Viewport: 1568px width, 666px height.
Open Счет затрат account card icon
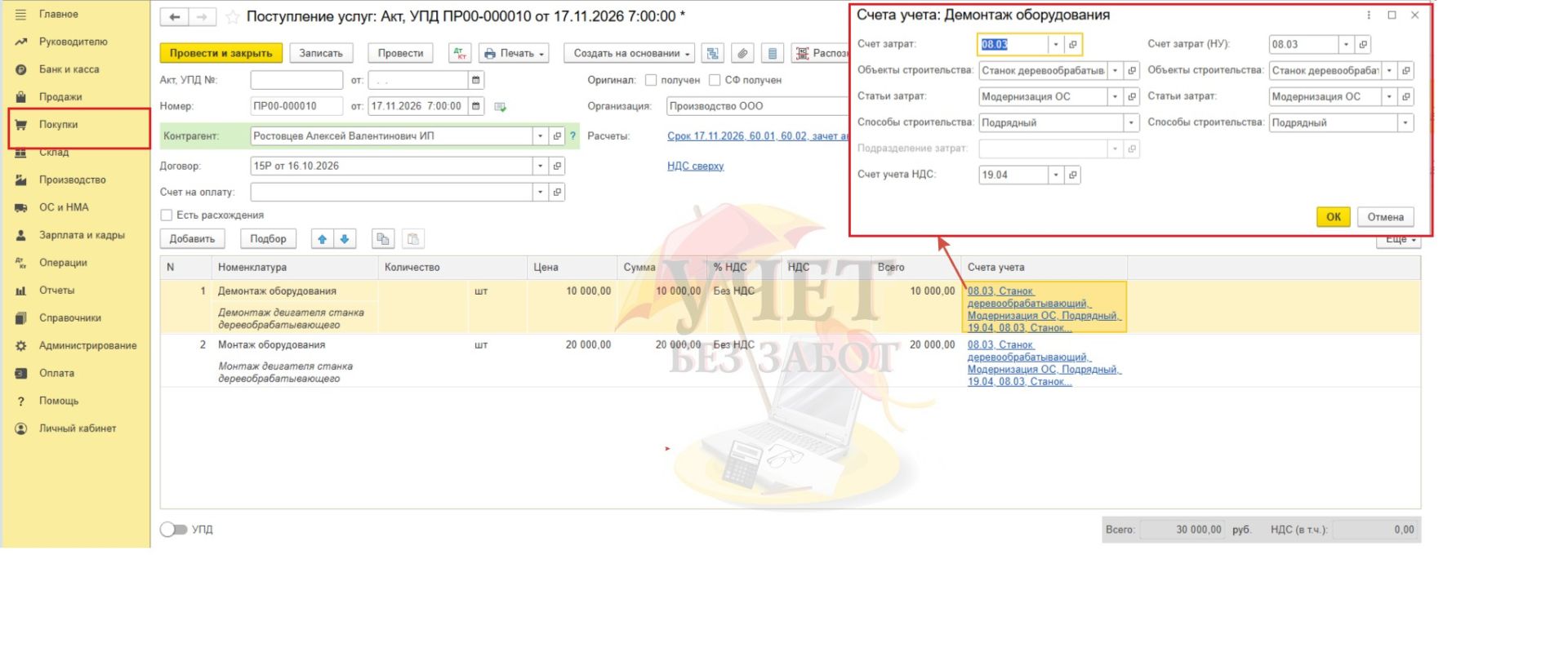(1073, 44)
